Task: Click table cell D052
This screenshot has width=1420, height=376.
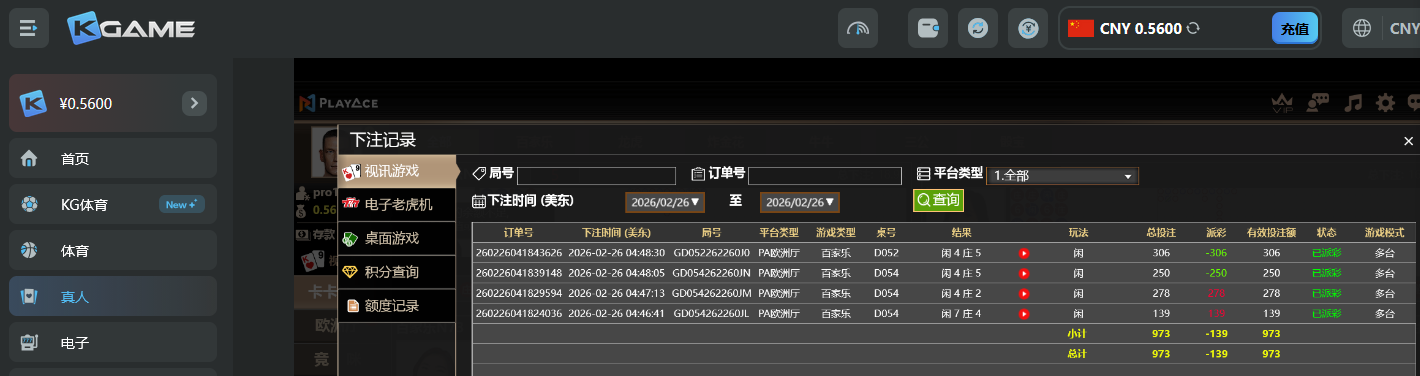Action: 886,253
